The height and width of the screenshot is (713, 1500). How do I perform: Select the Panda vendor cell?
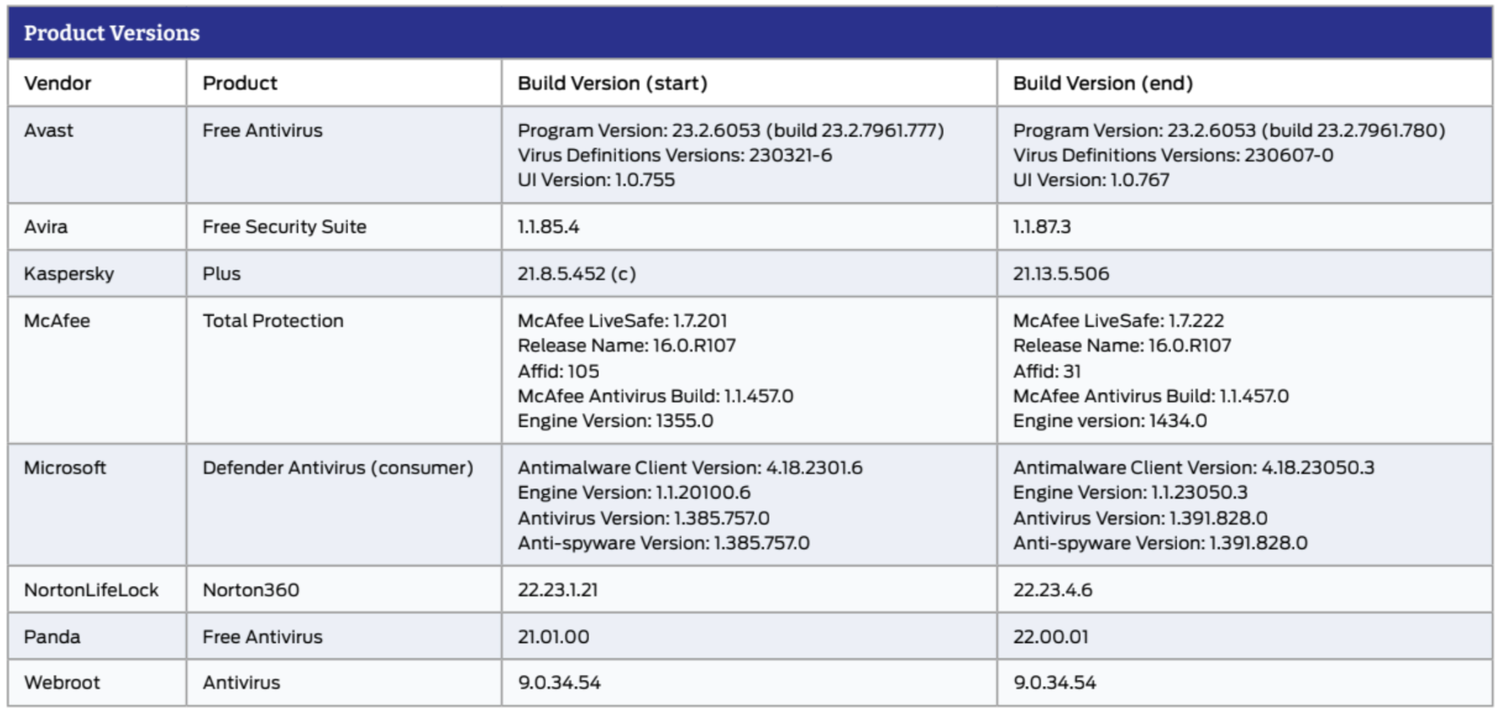(x=52, y=637)
